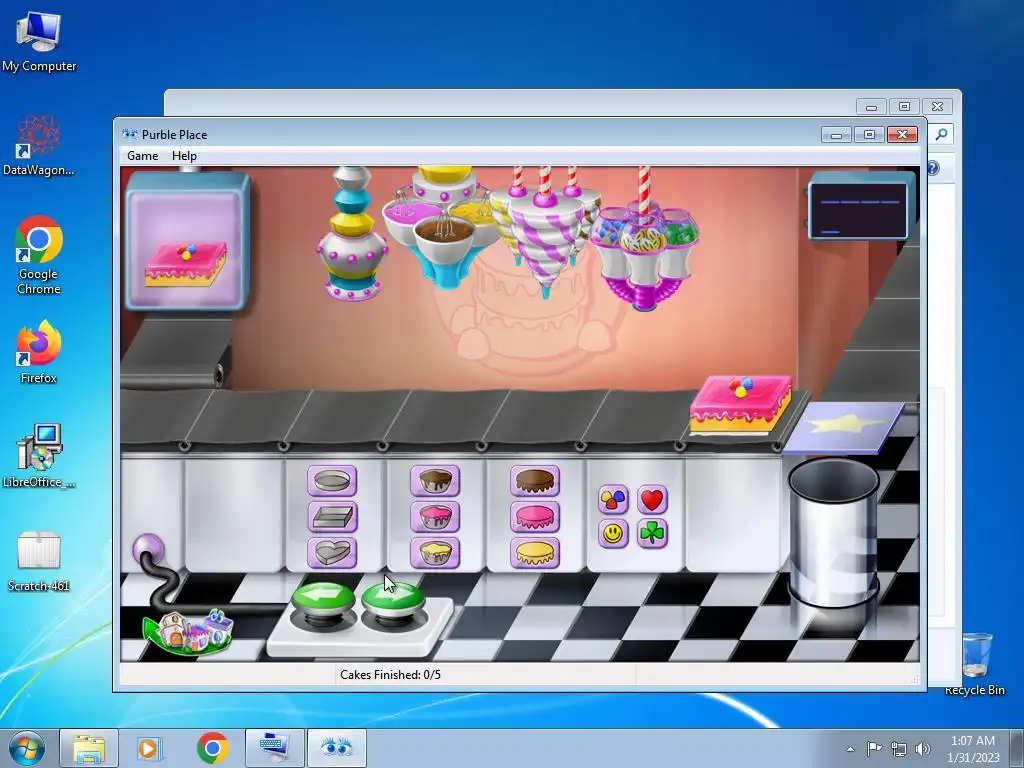Open Windows Media Player from taskbar
Image resolution: width=1024 pixels, height=768 pixels.
click(x=149, y=748)
